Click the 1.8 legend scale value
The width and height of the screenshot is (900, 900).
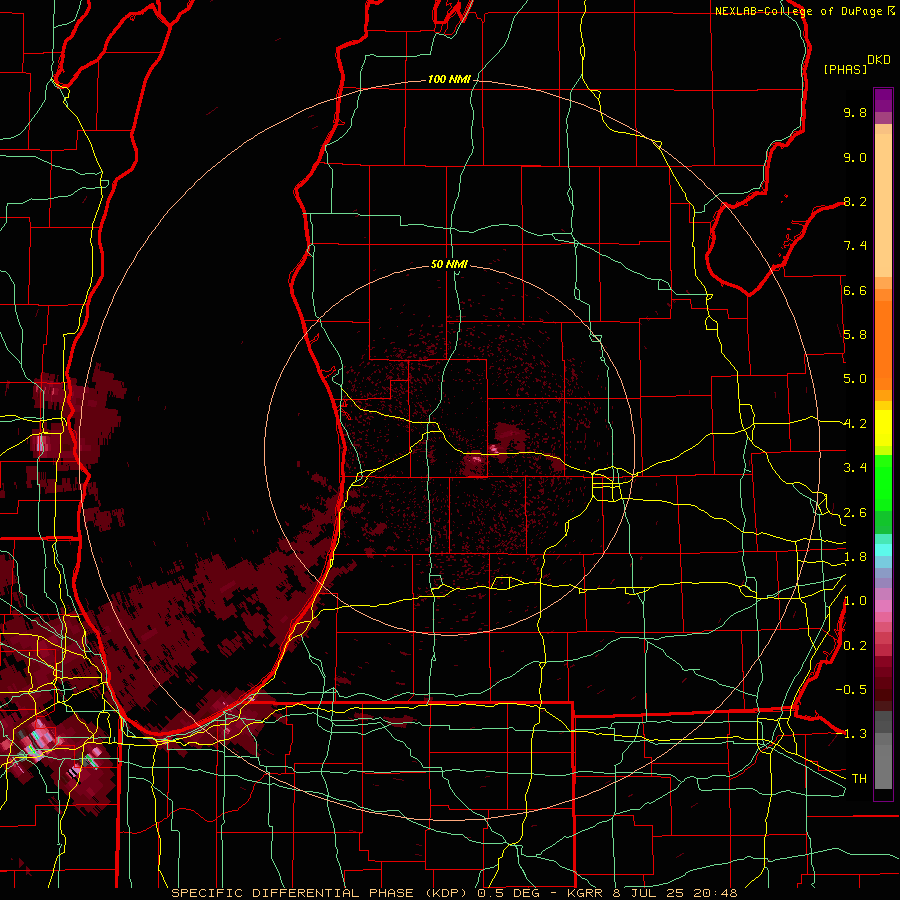(855, 557)
